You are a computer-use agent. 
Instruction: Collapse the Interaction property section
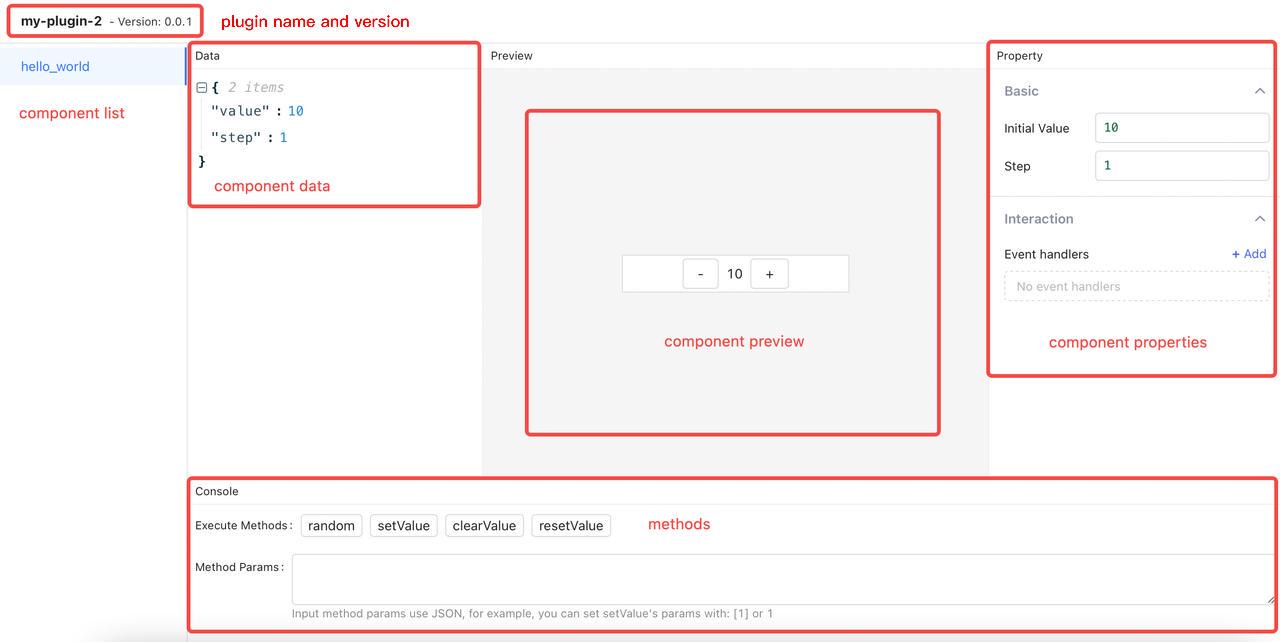click(x=1259, y=219)
